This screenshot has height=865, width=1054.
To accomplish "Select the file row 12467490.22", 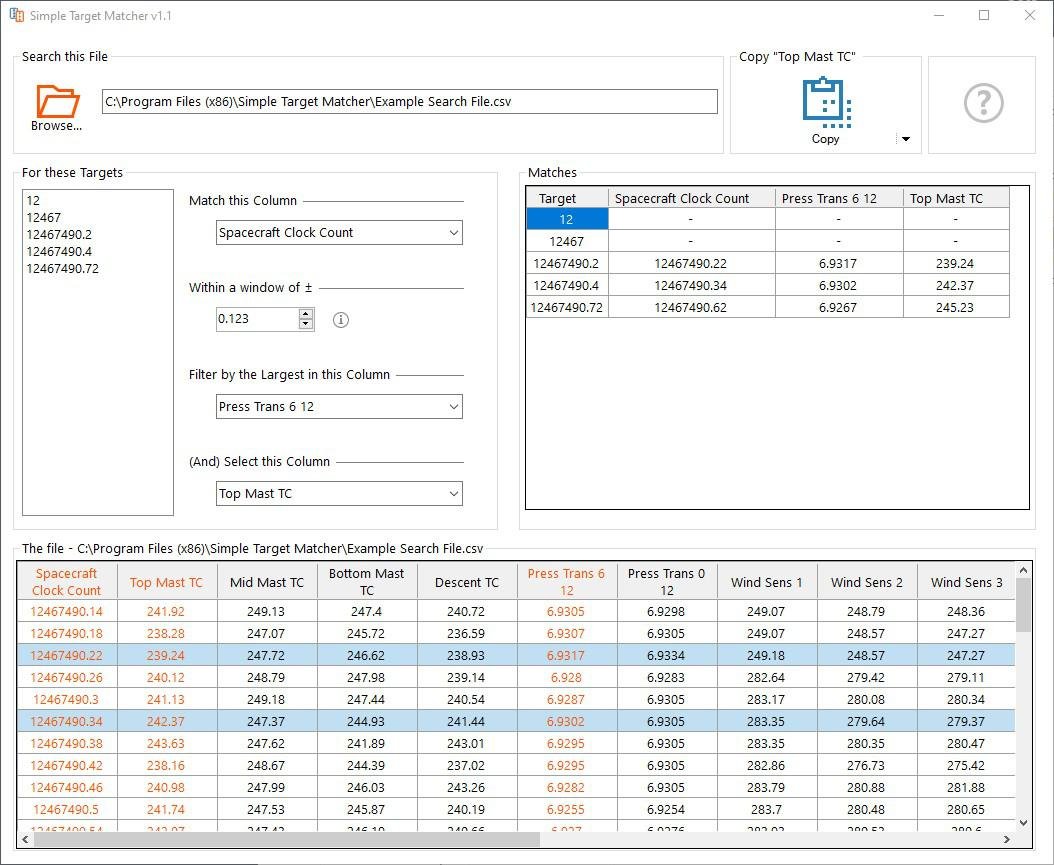I will click(66, 656).
